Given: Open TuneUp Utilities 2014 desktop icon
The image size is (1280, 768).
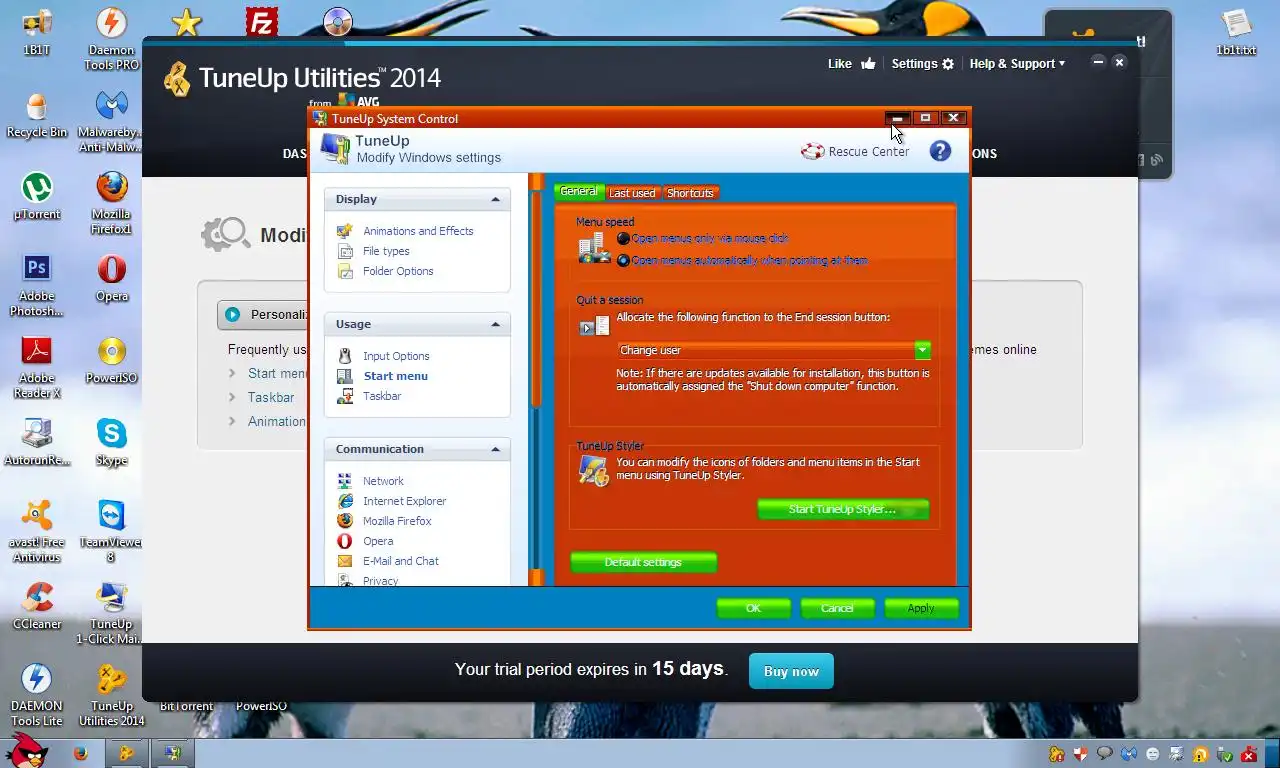Looking at the screenshot, I should pyautogui.click(x=111, y=695).
